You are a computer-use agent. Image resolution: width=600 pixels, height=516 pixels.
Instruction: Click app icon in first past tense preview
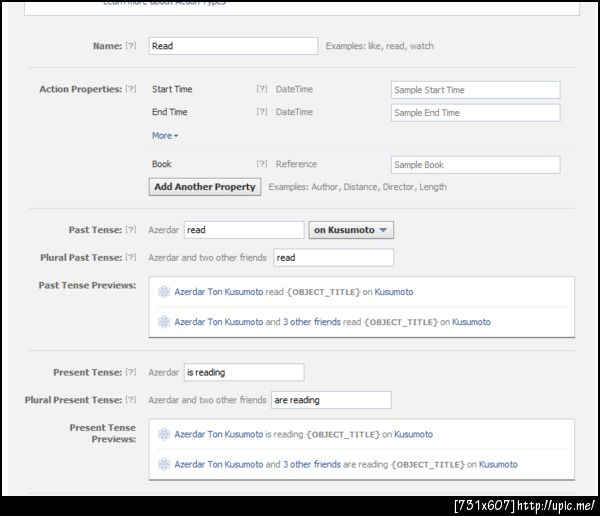click(164, 292)
